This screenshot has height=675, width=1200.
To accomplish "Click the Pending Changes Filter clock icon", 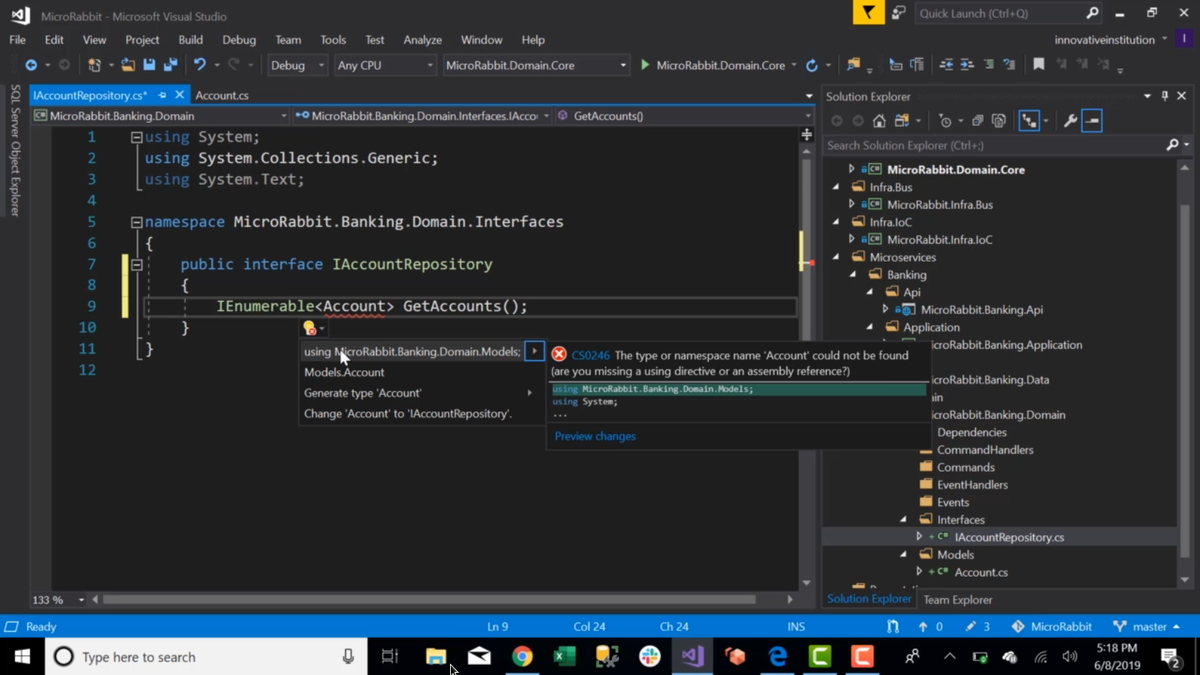I will tap(946, 121).
